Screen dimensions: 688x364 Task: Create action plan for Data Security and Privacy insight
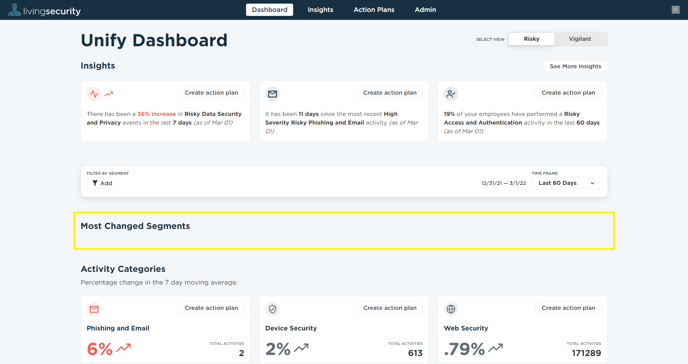(211, 93)
